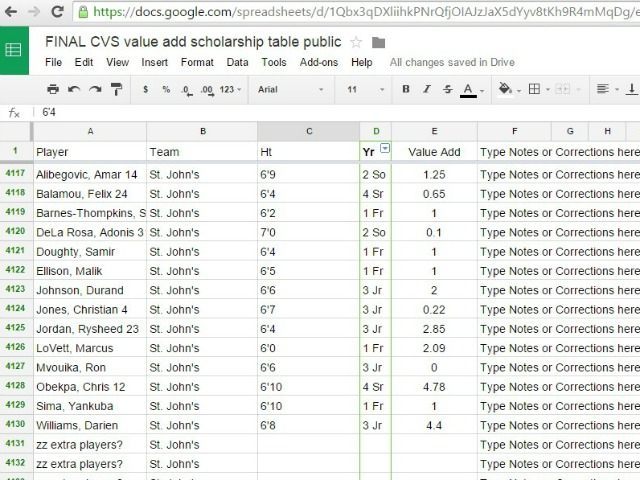
Task: Select cell 'Jordan, Rysheed 23'
Action: point(90,329)
